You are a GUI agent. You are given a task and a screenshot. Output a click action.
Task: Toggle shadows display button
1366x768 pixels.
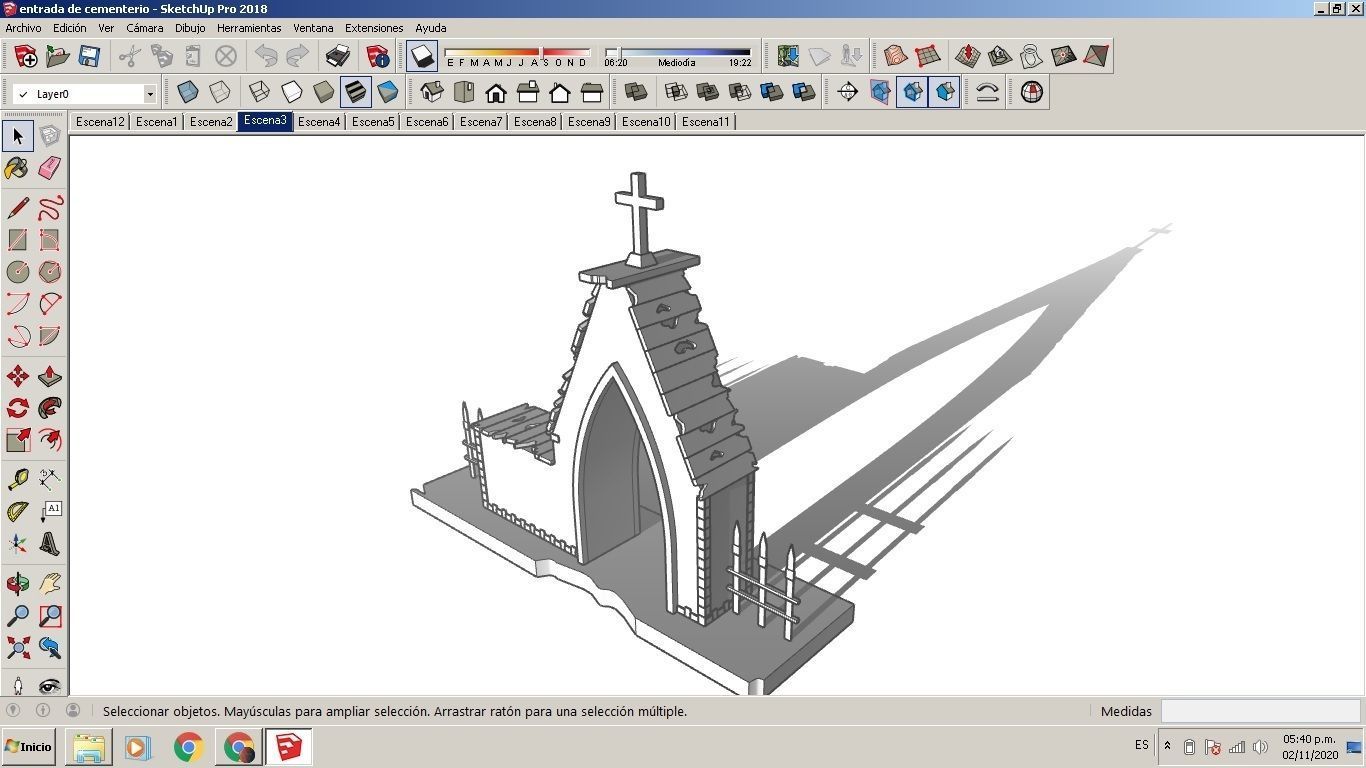[422, 56]
